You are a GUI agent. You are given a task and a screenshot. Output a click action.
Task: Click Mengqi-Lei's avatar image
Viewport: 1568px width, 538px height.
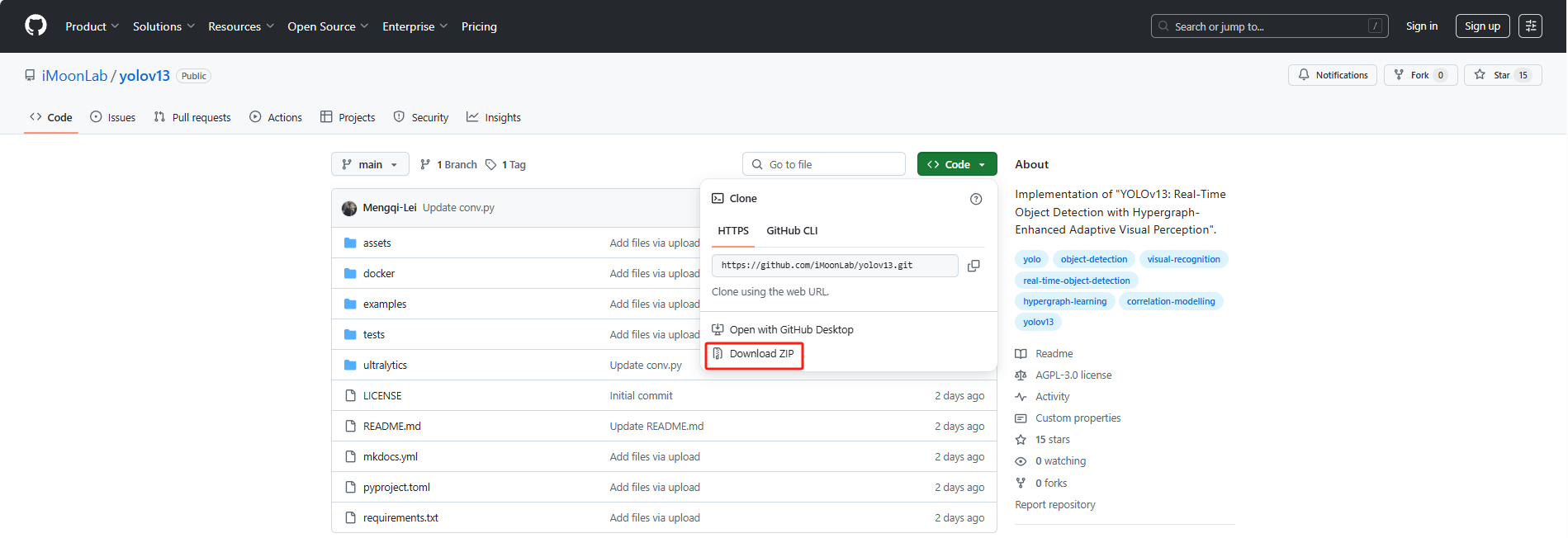pos(349,208)
